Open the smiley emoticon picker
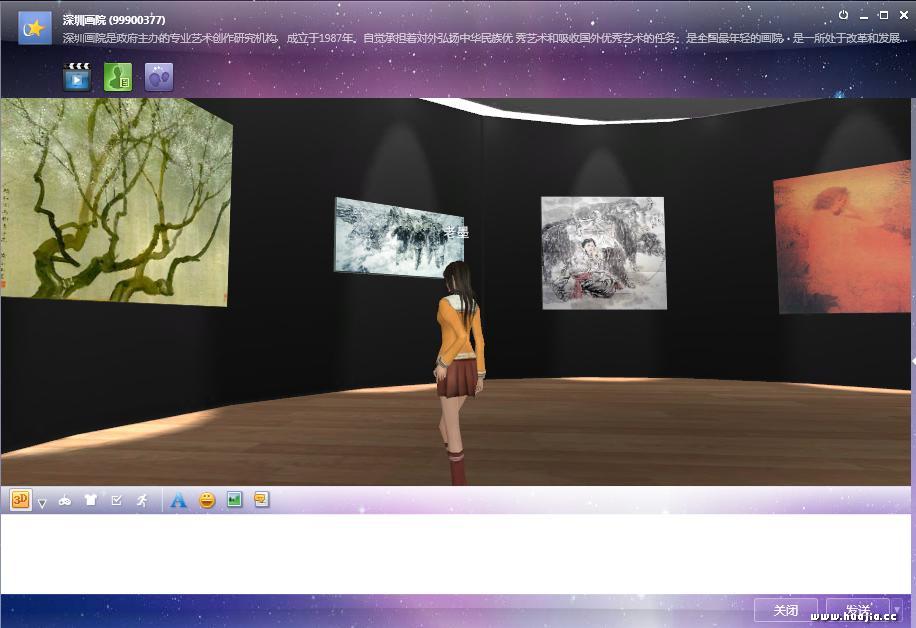This screenshot has height=628, width=916. point(207,500)
